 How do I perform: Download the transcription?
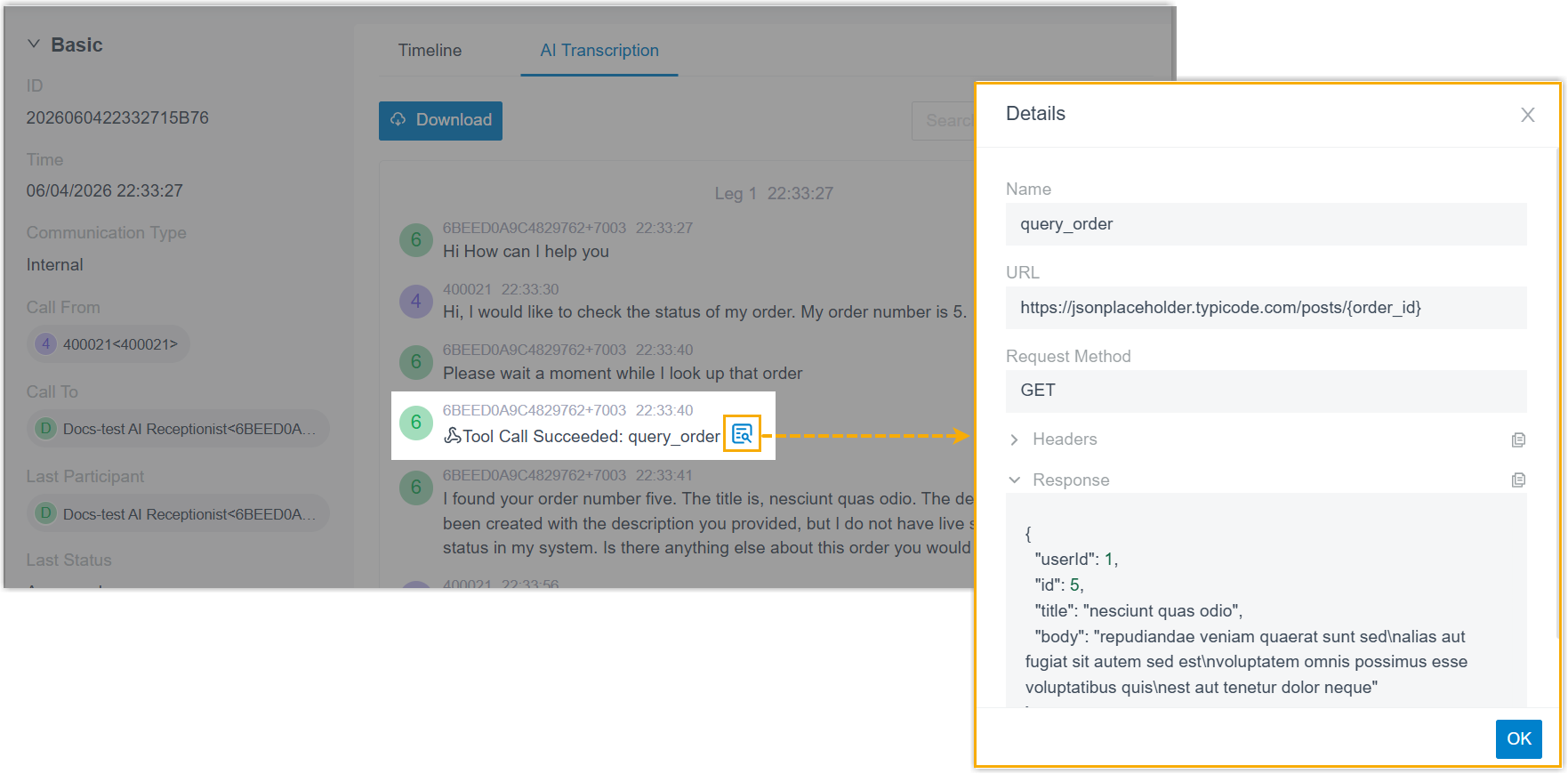[x=440, y=120]
